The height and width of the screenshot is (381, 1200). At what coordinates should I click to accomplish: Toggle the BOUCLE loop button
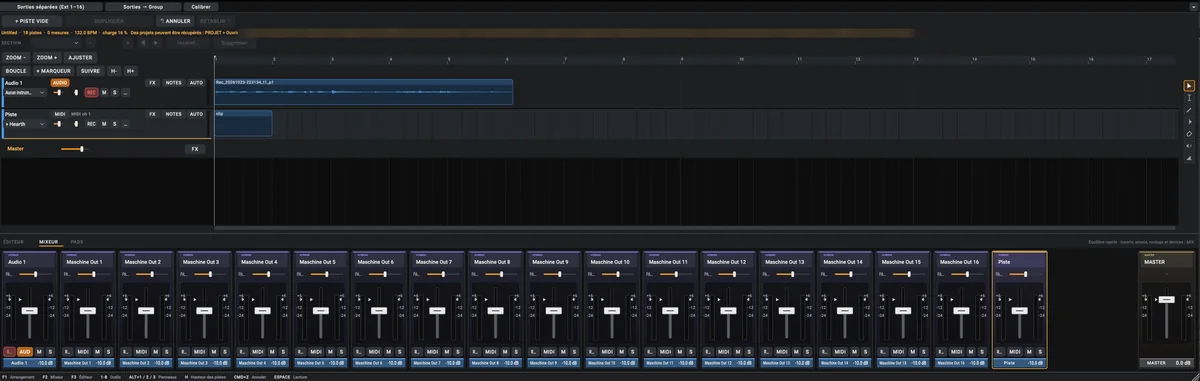[16, 71]
